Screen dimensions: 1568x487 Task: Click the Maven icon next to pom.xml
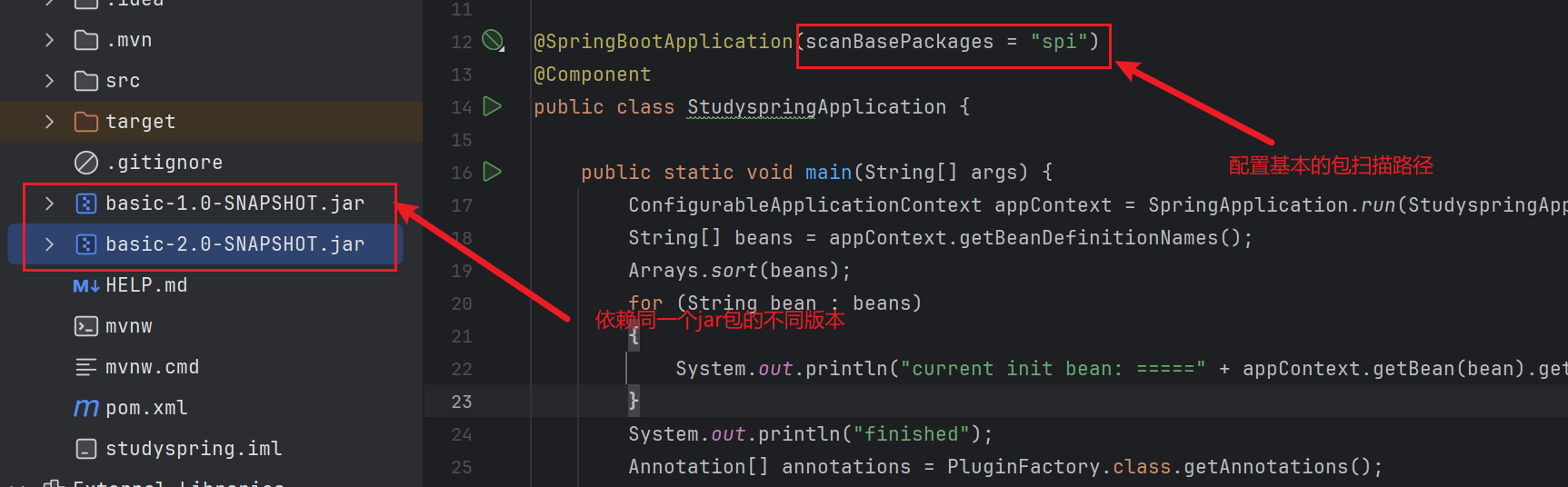(85, 408)
